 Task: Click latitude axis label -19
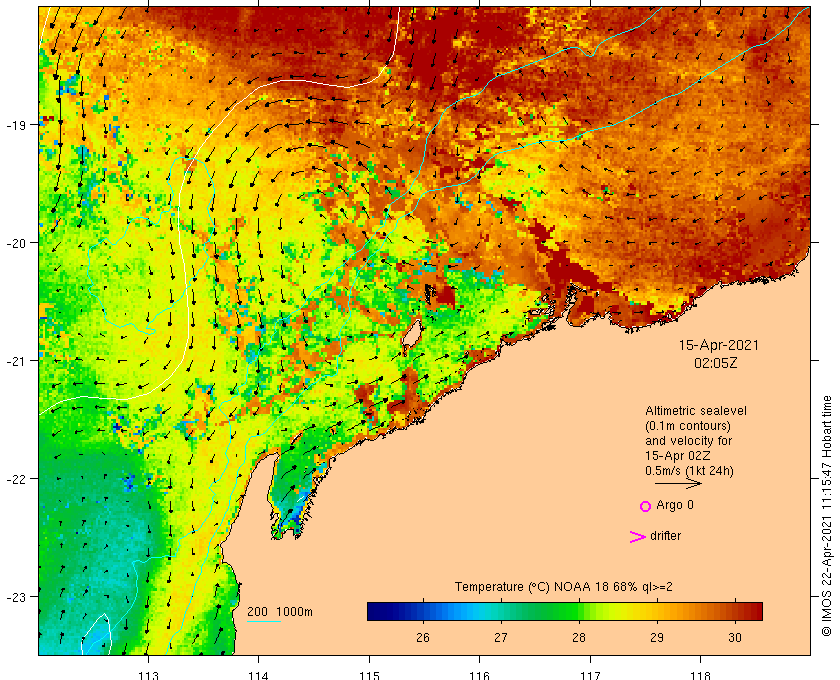click(x=16, y=125)
